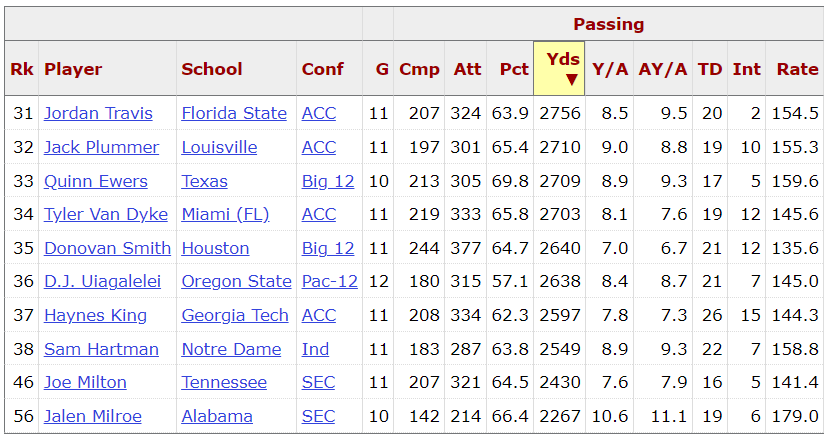
Task: Click the Jack Plummer link
Action: pos(101,147)
